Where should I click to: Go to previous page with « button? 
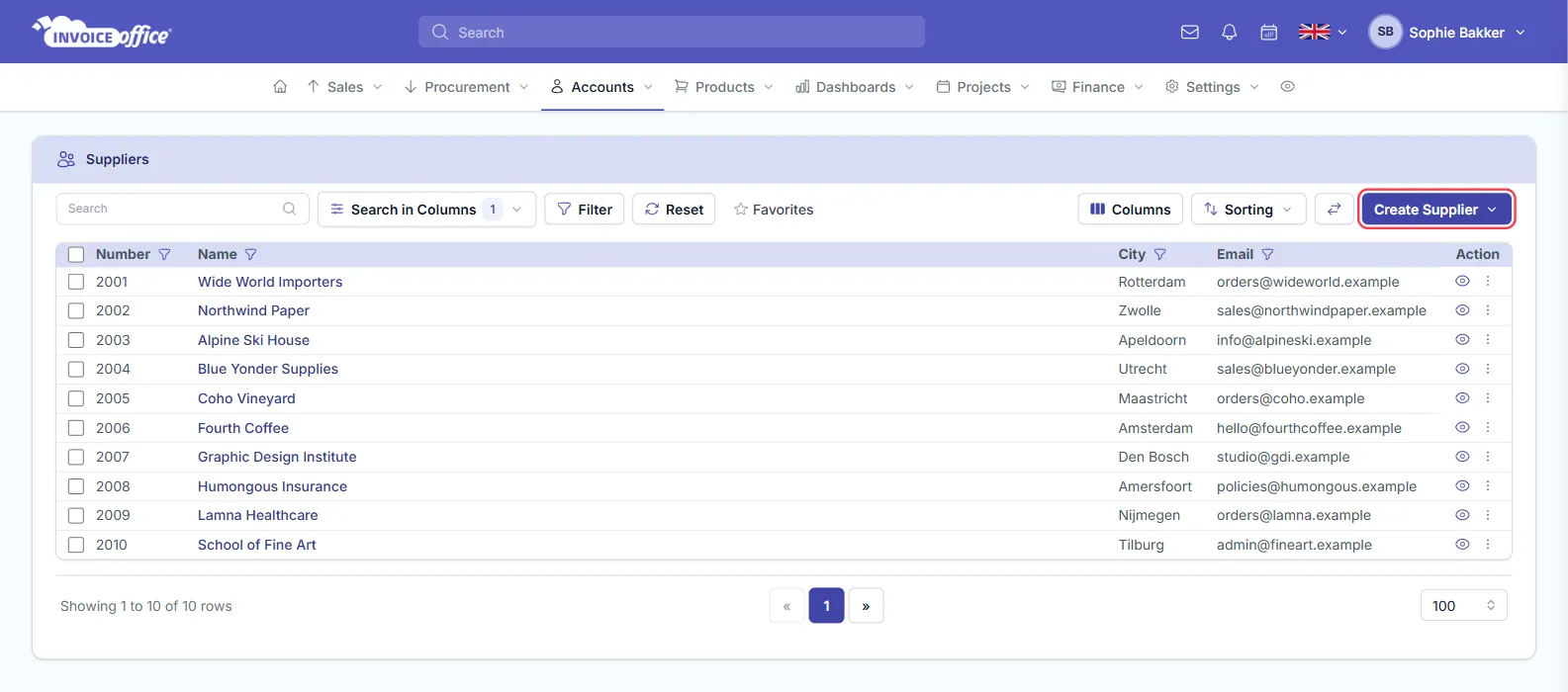pyautogui.click(x=787, y=606)
